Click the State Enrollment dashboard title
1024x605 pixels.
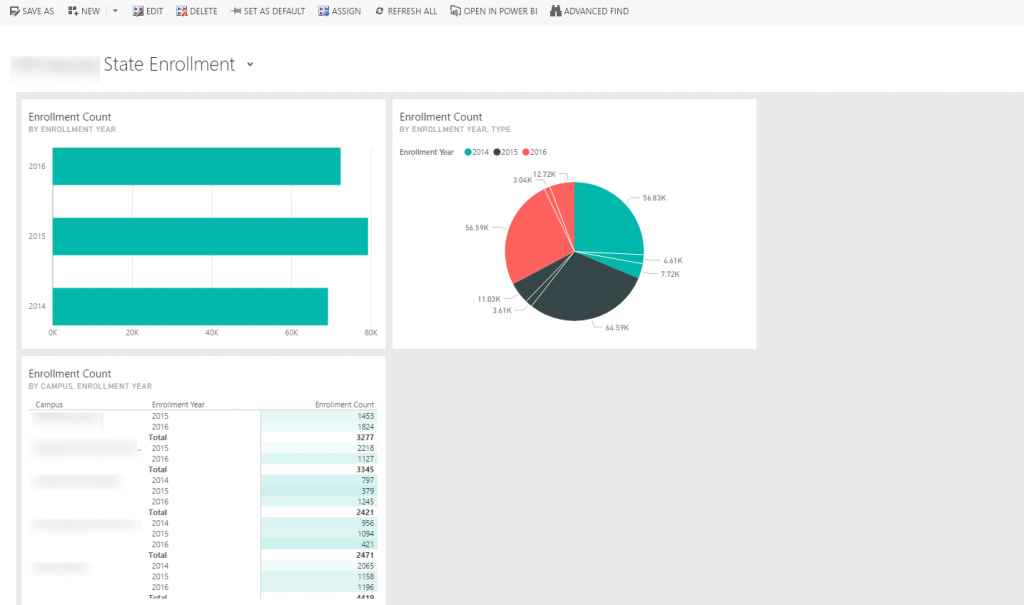[169, 65]
